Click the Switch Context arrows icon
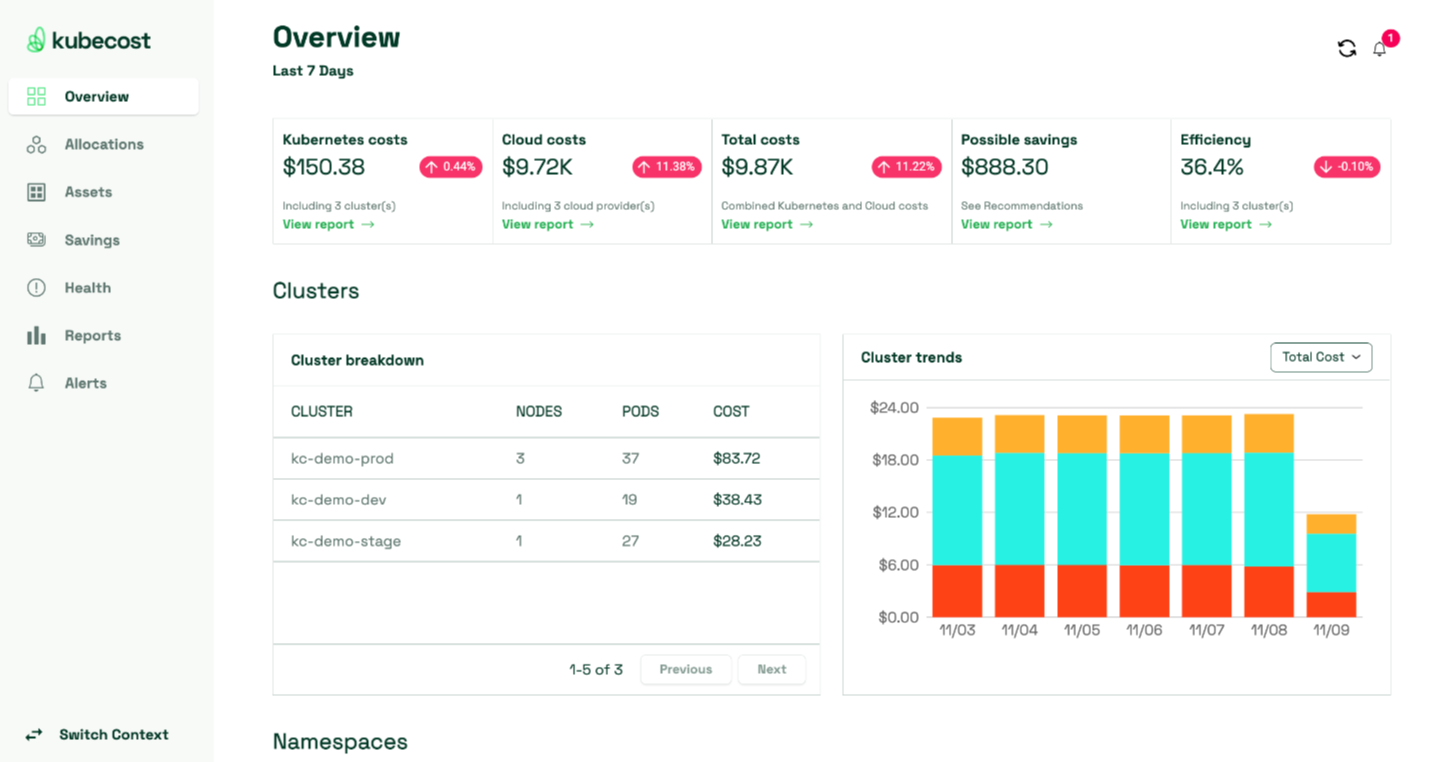Screen dimensions: 1438x762 (33, 734)
